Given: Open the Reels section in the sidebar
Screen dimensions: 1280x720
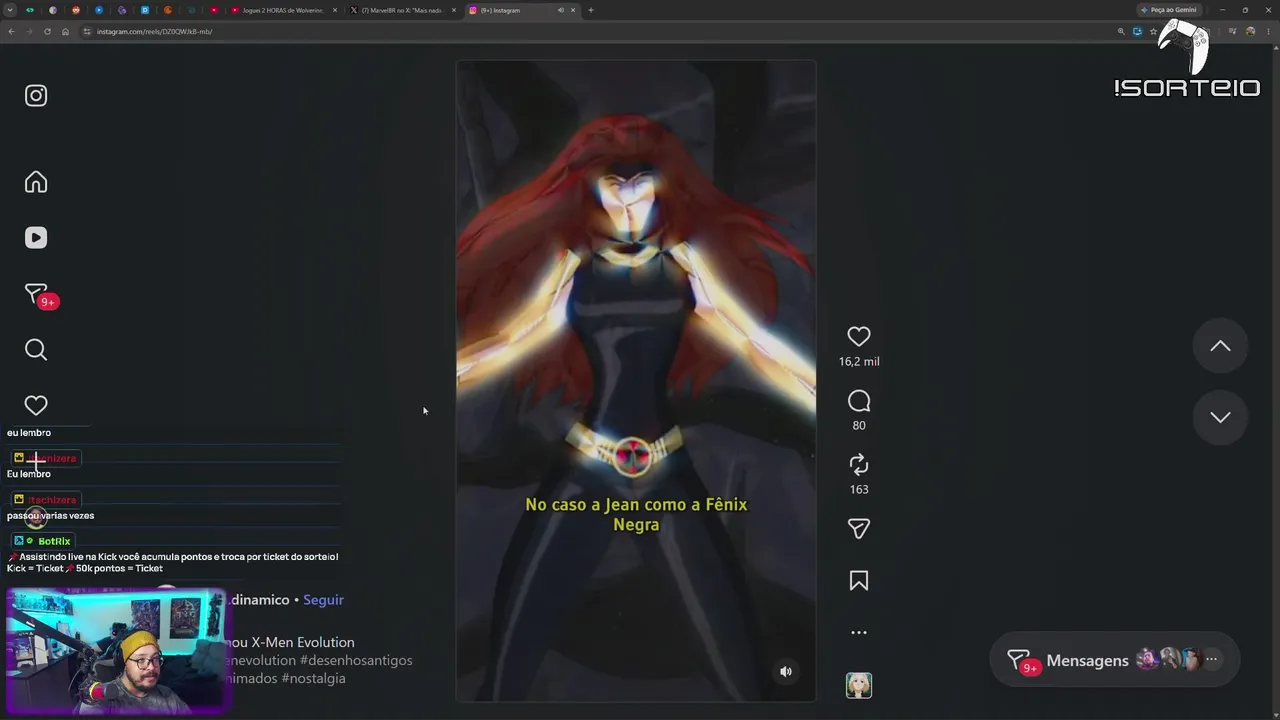Looking at the screenshot, I should (x=36, y=238).
